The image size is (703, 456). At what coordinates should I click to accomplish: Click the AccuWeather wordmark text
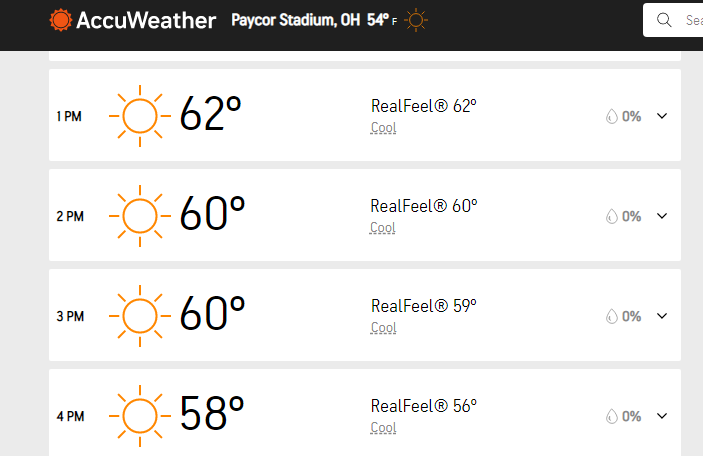146,21
